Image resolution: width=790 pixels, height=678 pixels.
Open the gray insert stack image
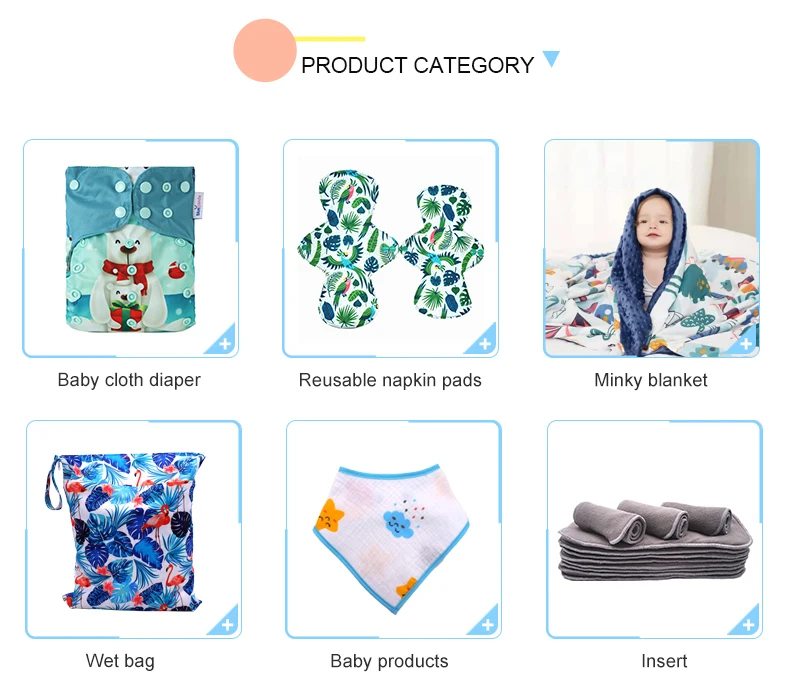pos(655,541)
